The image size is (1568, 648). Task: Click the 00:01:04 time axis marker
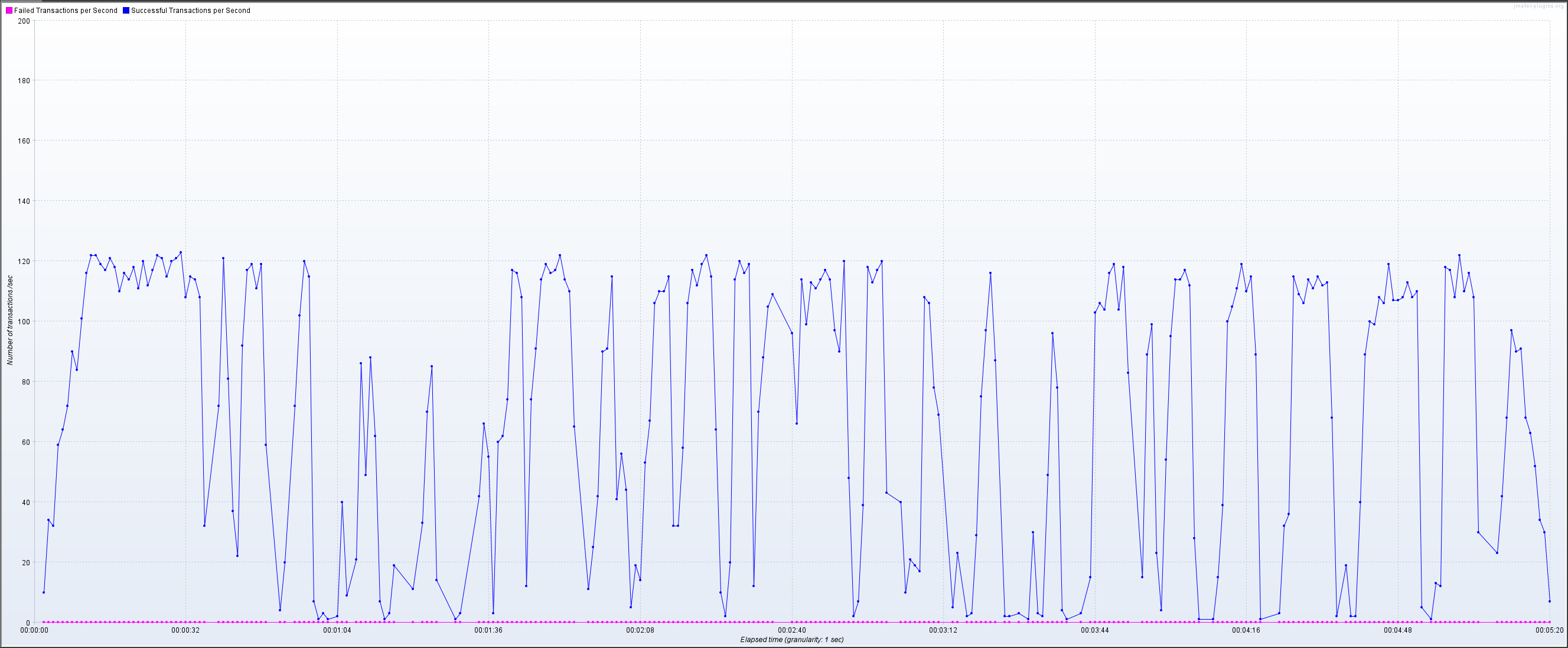click(337, 630)
